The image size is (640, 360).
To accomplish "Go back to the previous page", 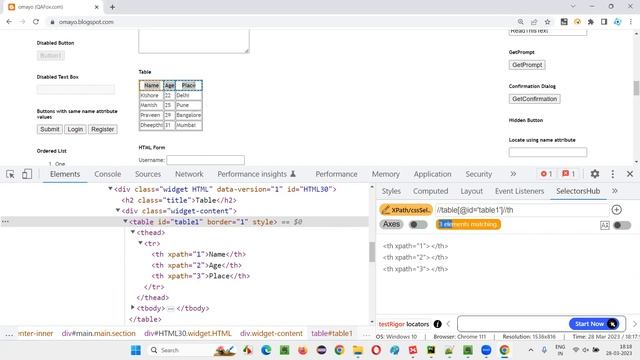I will 9,22.
